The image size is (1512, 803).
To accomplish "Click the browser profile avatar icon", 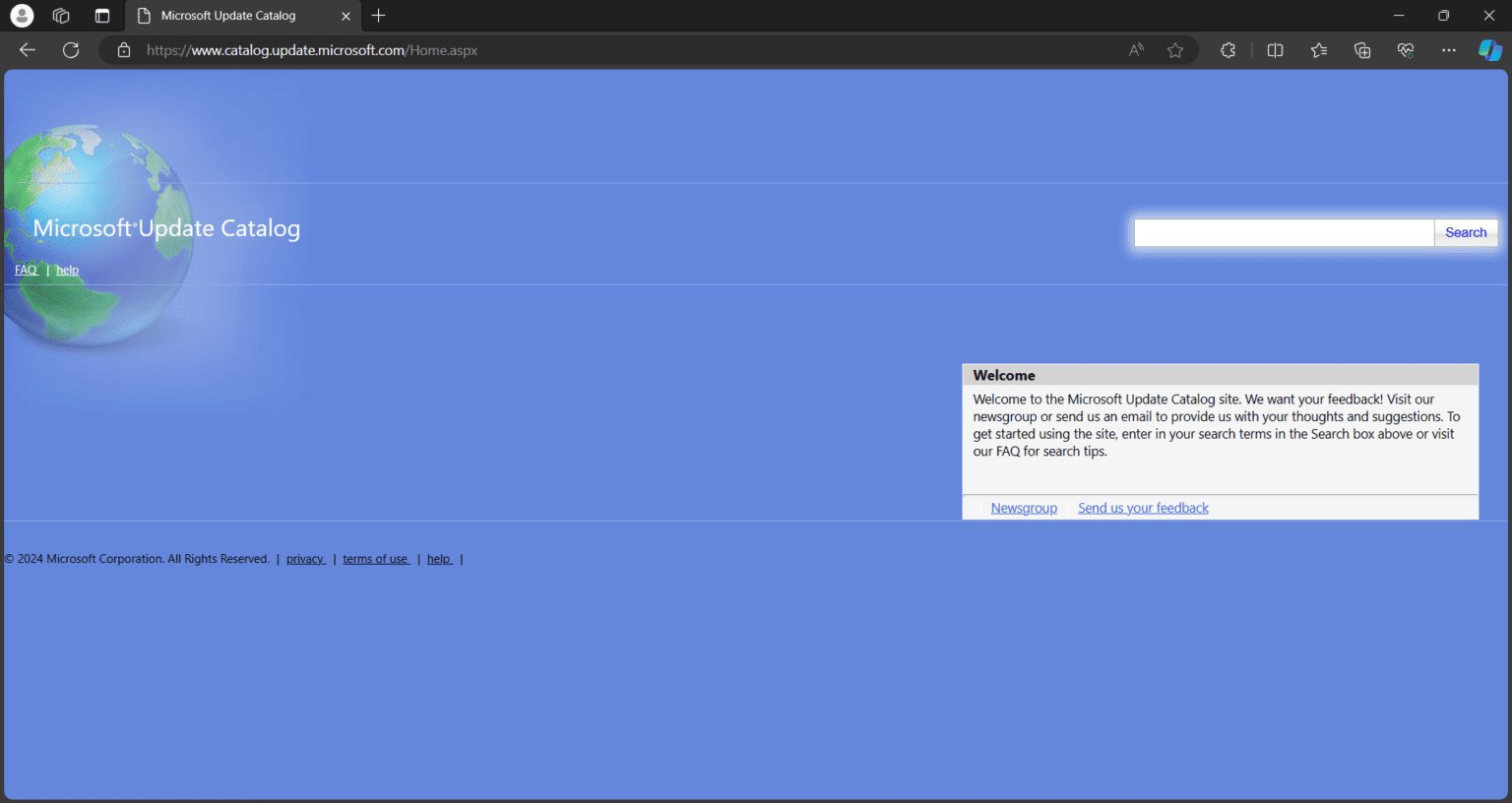I will pyautogui.click(x=22, y=16).
